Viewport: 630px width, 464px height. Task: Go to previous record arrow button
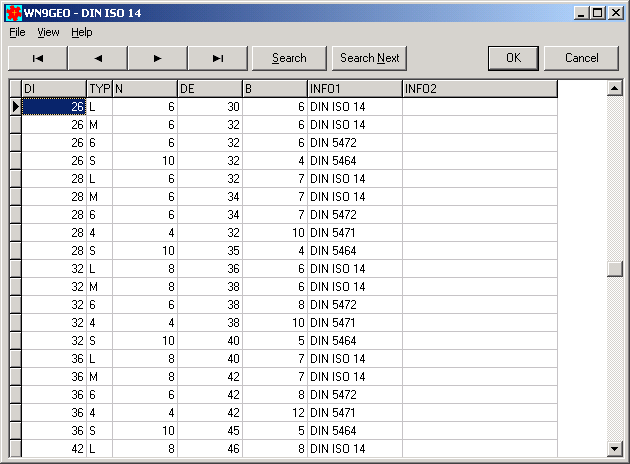tap(98, 58)
